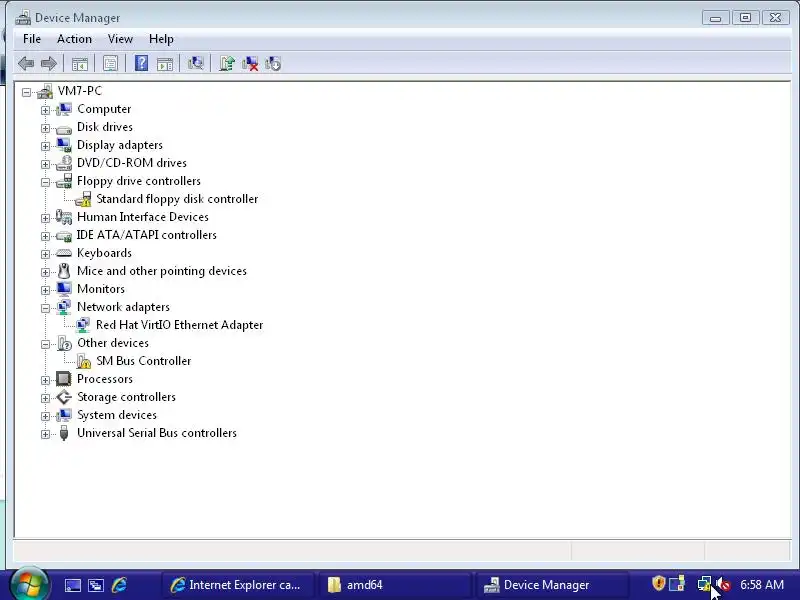Launch Internet Explorer from quick launch
Image resolution: width=800 pixels, height=600 pixels.
click(x=119, y=585)
